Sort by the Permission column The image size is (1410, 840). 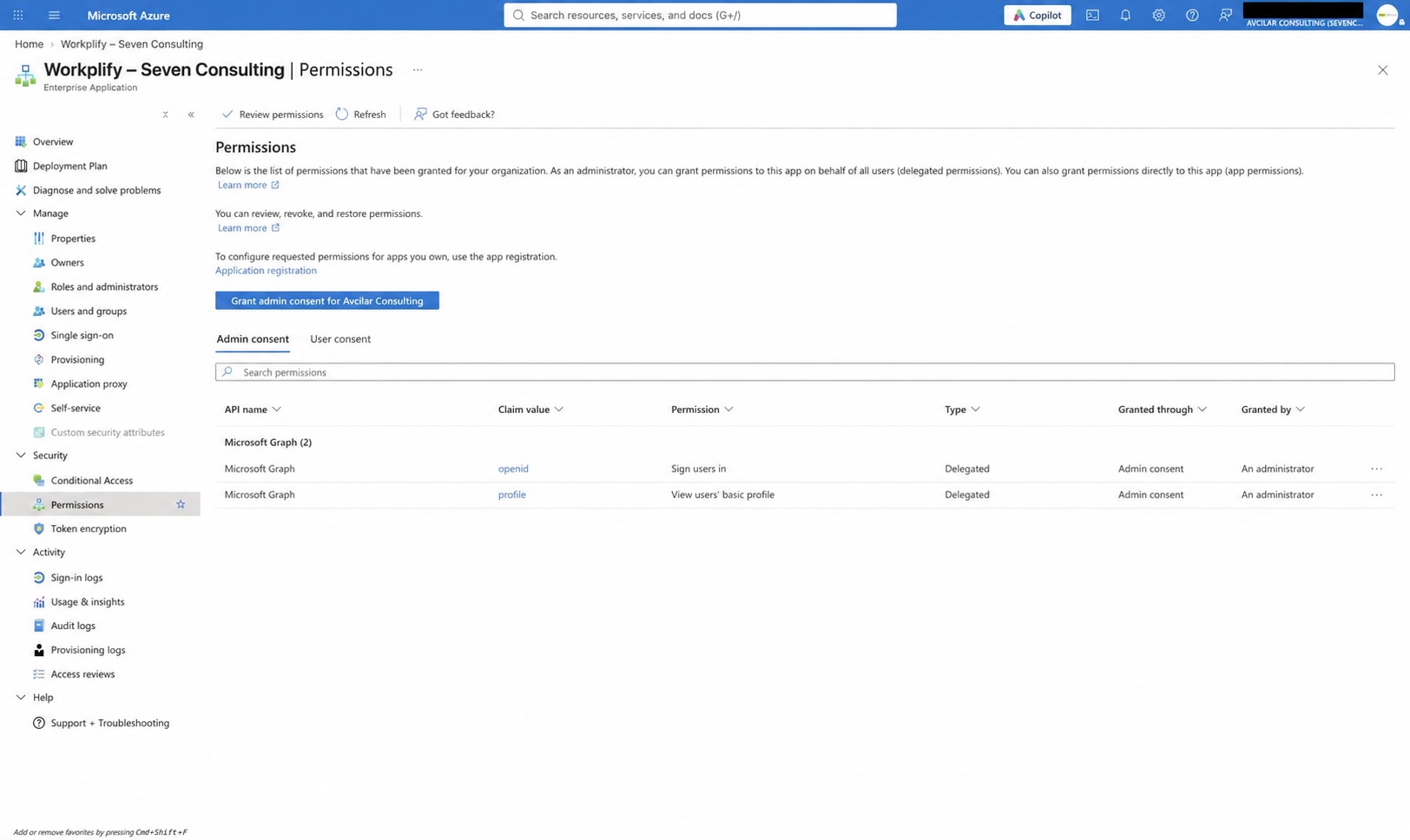(x=702, y=410)
